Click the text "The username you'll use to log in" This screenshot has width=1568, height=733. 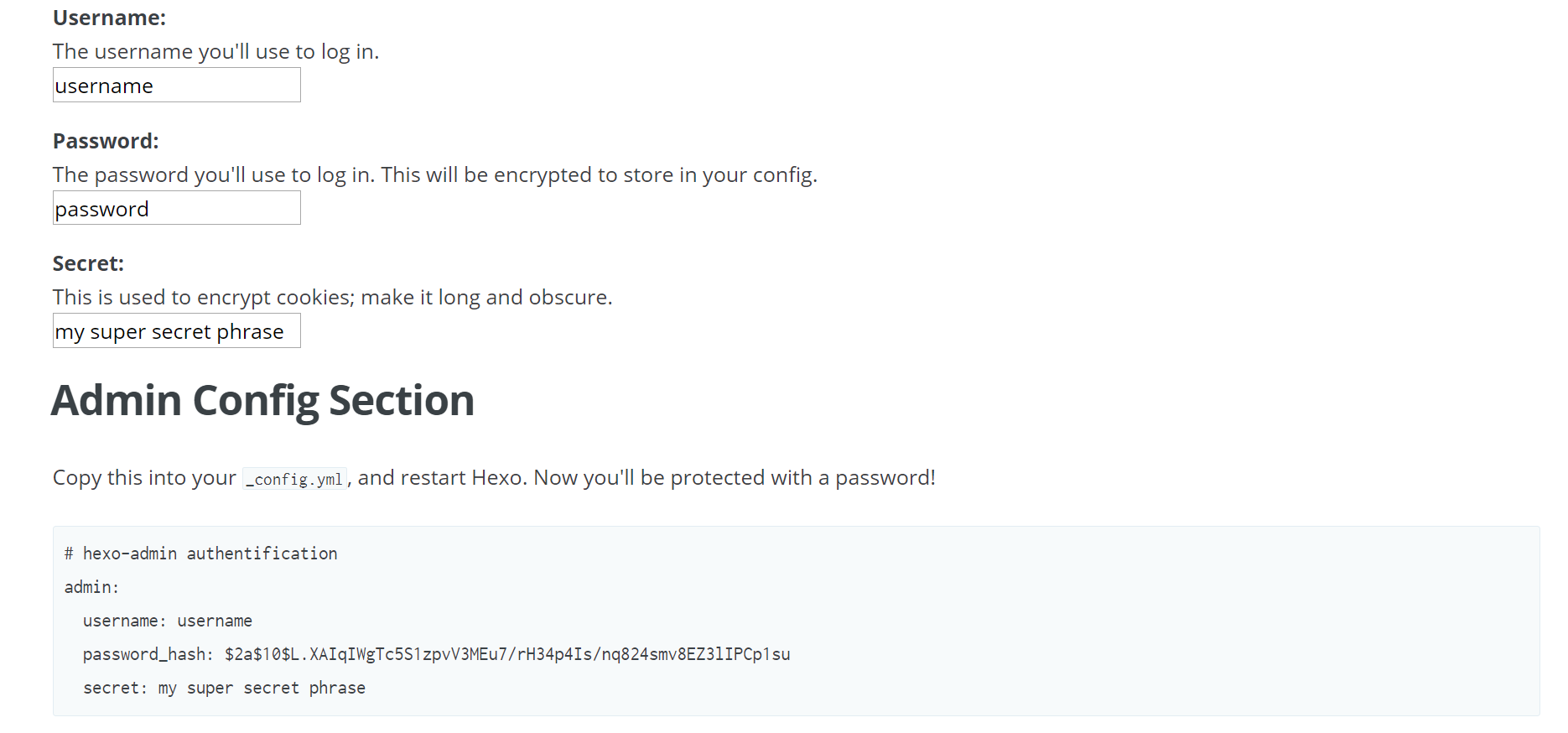click(214, 52)
